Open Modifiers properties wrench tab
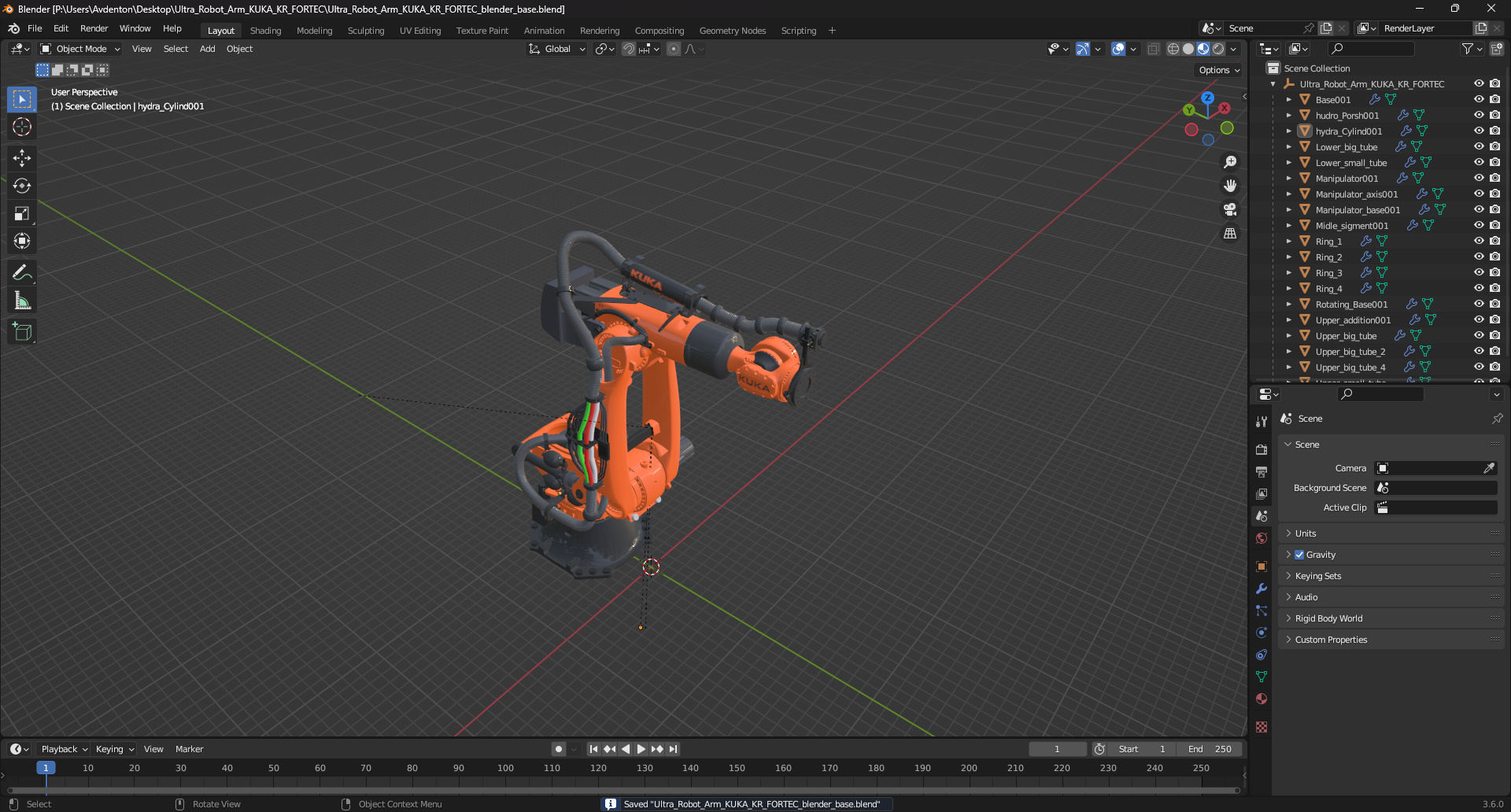The width and height of the screenshot is (1511, 812). (x=1262, y=589)
